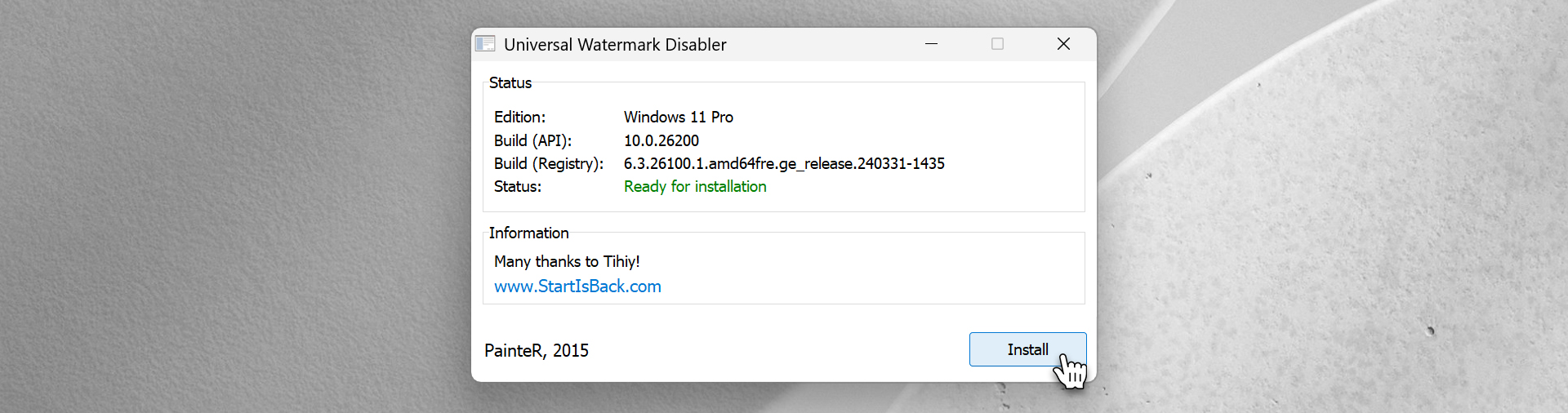Open the www.StartIsBack.com link

click(x=577, y=286)
